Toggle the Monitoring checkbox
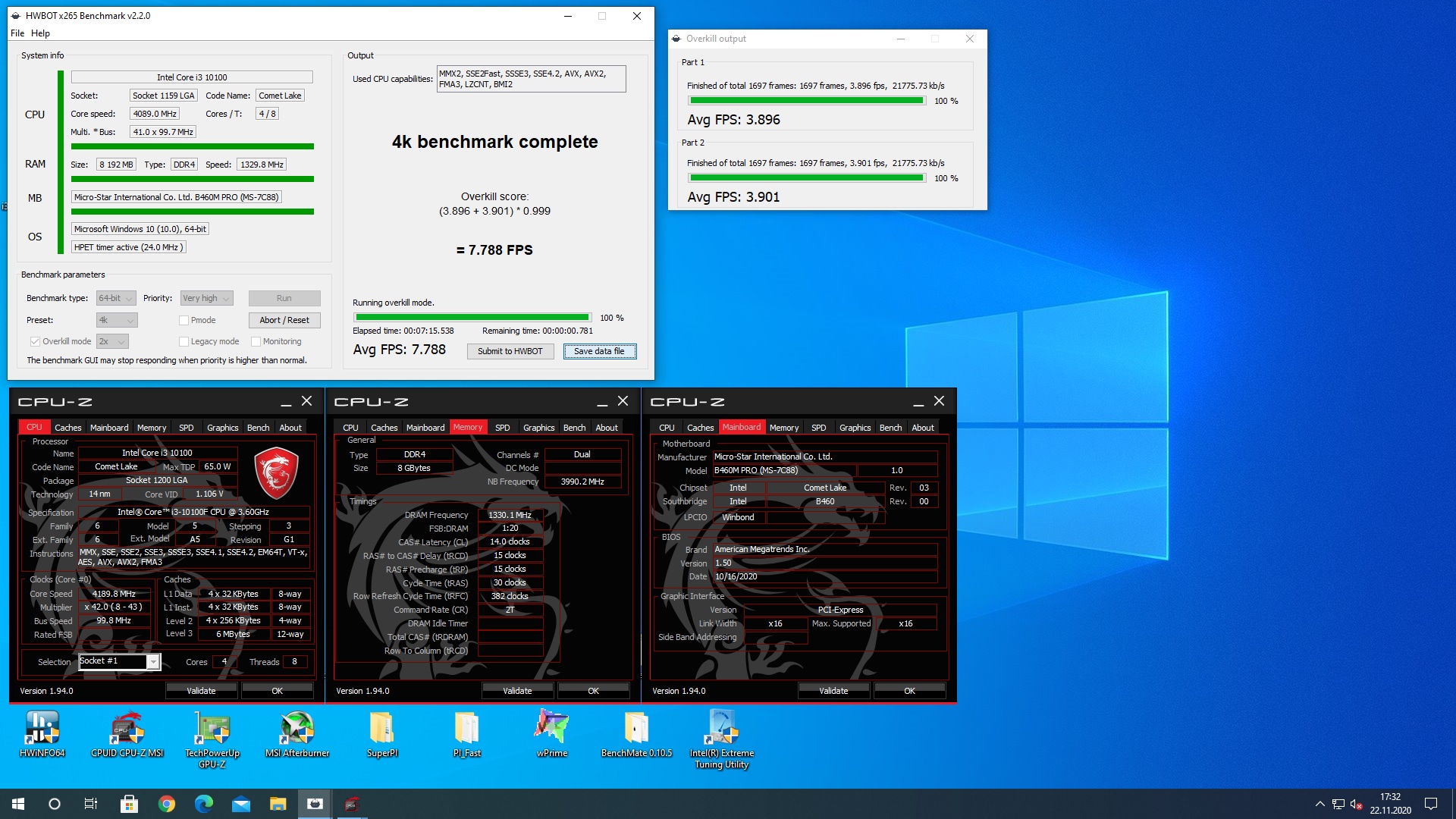 256,341
